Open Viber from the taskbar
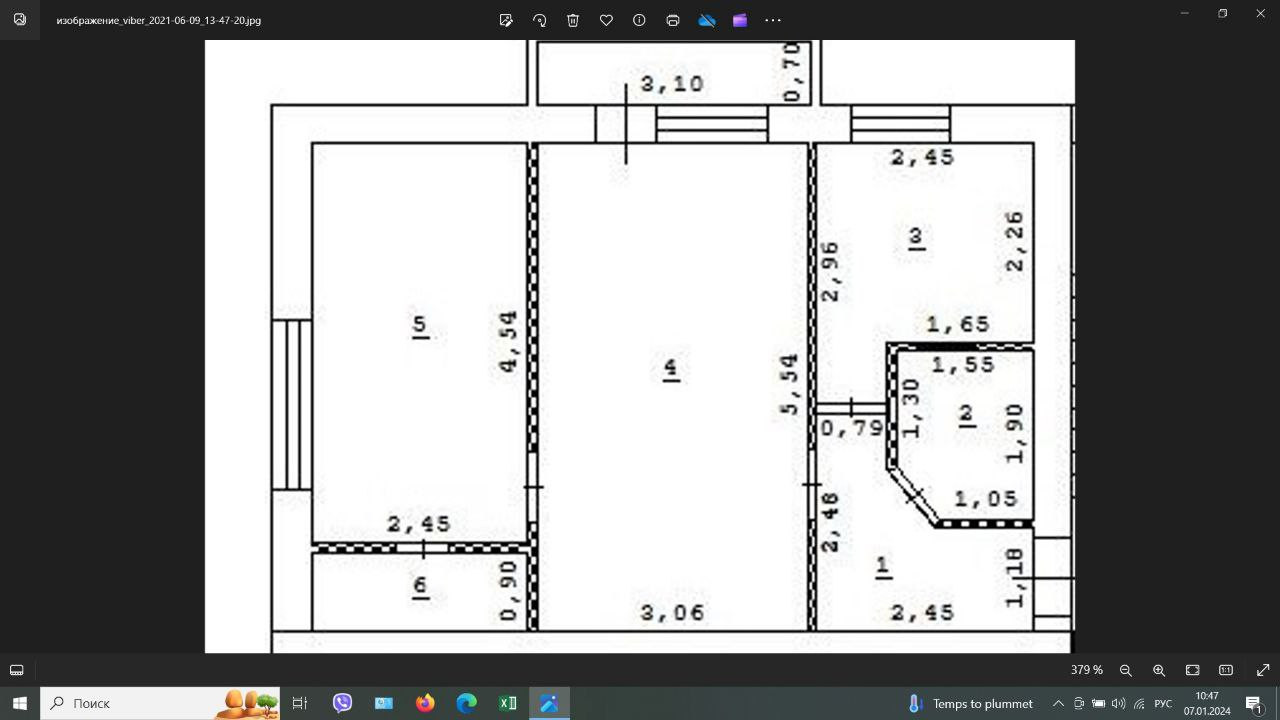 click(x=343, y=703)
